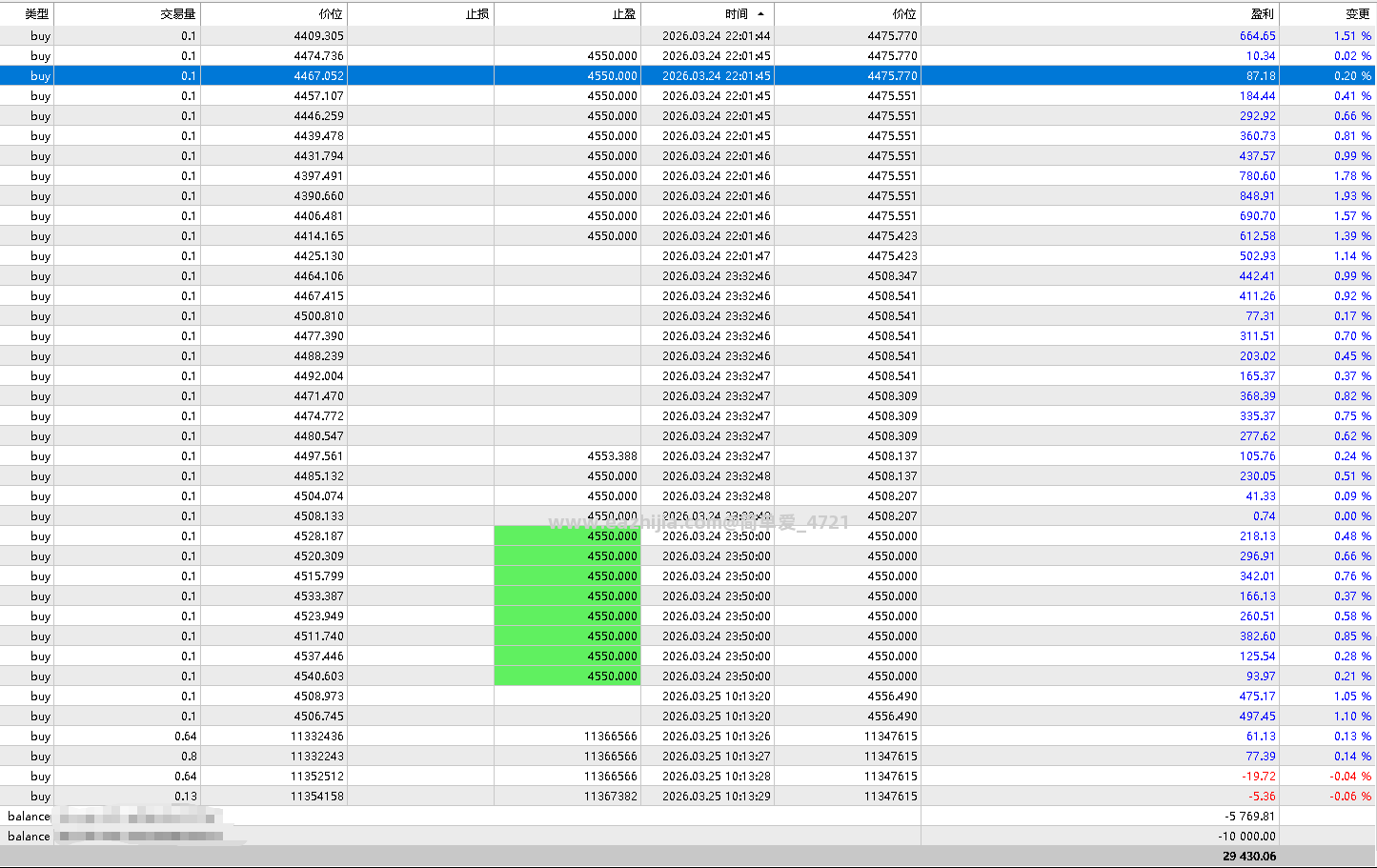Click the total profit 29 430.06
The image size is (1377, 868).
[1249, 857]
